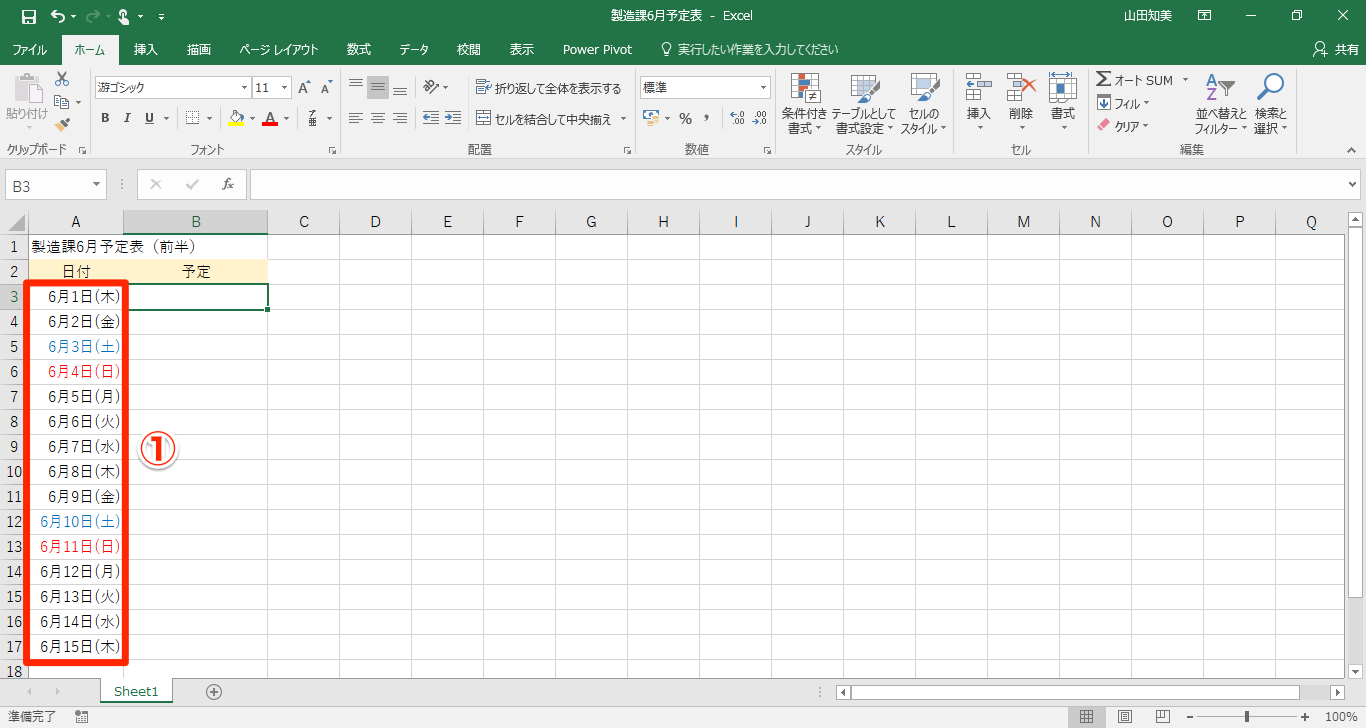1366x728 pixels.
Task: Click the formula bar input field
Action: 796,185
